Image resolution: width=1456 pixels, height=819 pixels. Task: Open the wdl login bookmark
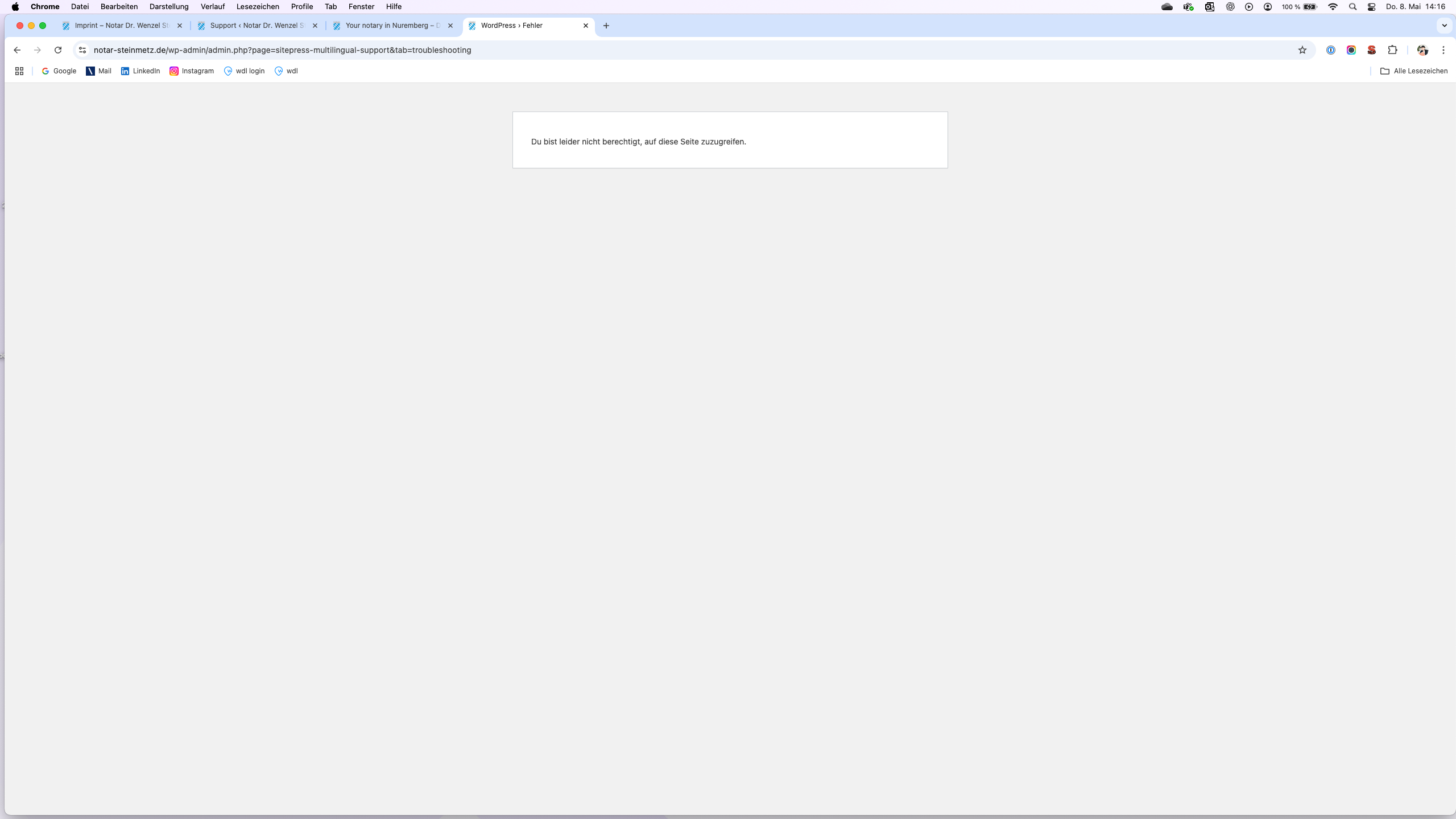244,71
